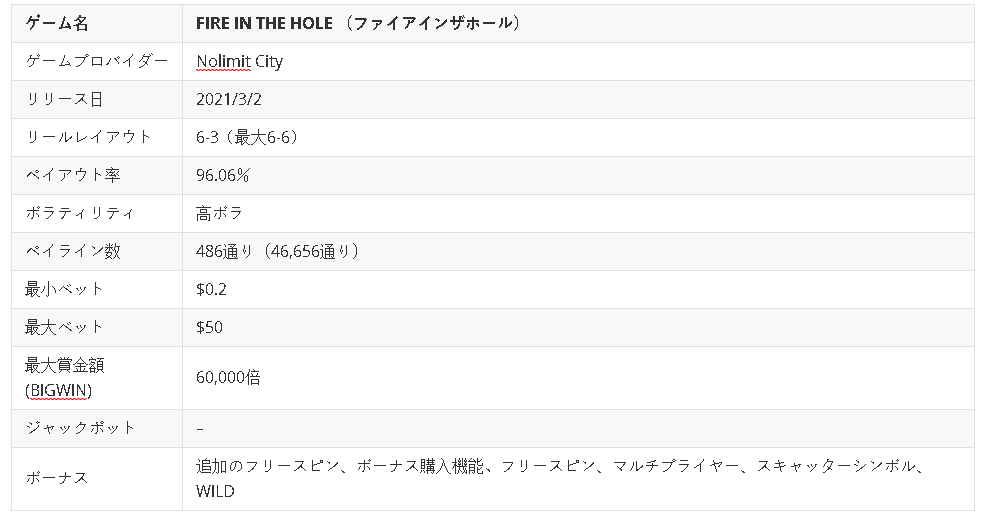Select the Nolimit City provider text
Screen dimensions: 997x520
point(239,62)
